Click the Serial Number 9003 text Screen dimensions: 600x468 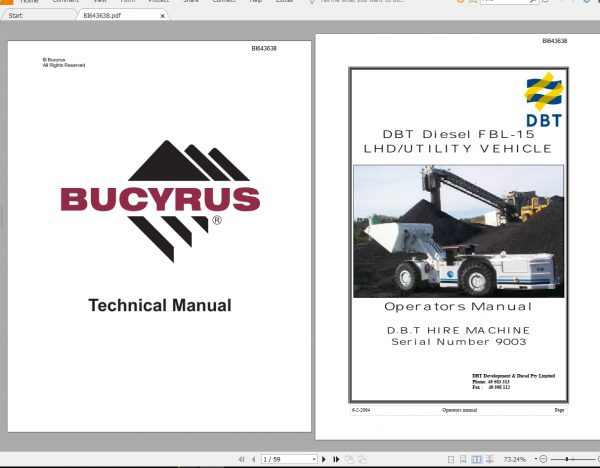[x=459, y=342]
